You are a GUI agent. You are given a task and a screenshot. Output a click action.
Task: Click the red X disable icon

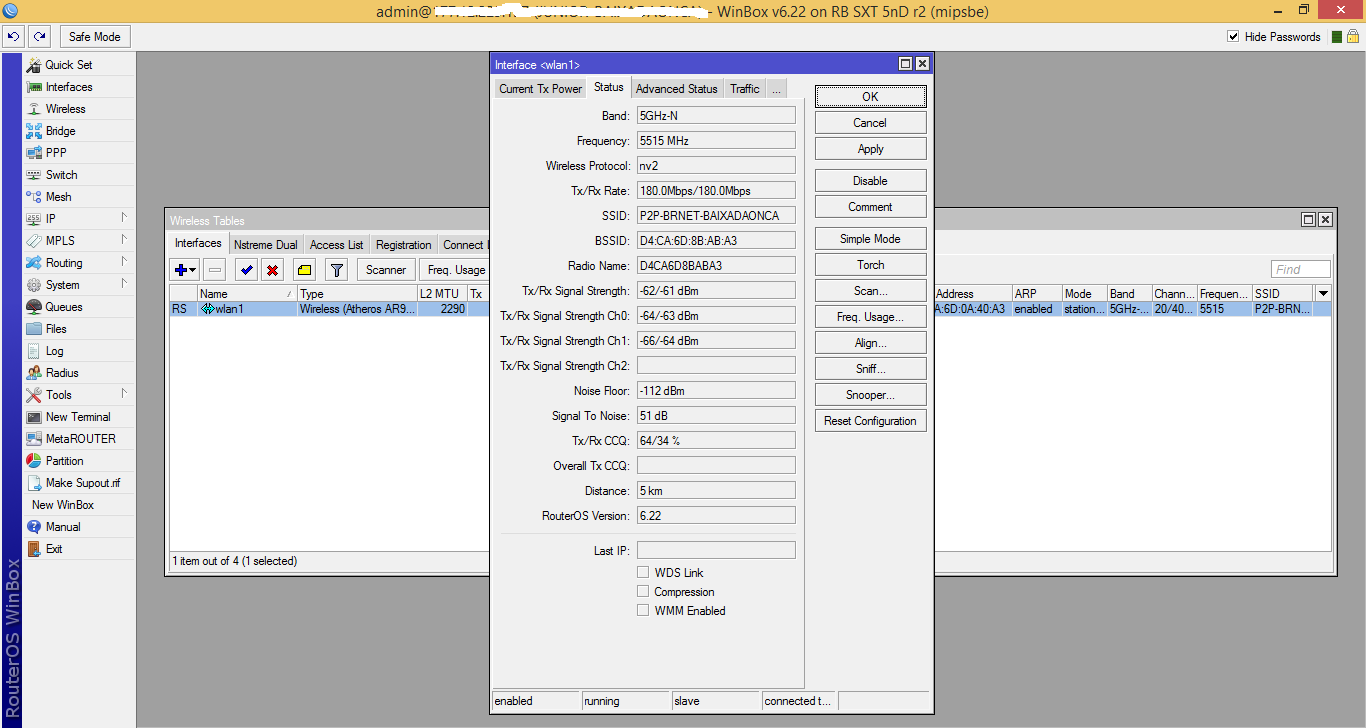click(272, 270)
